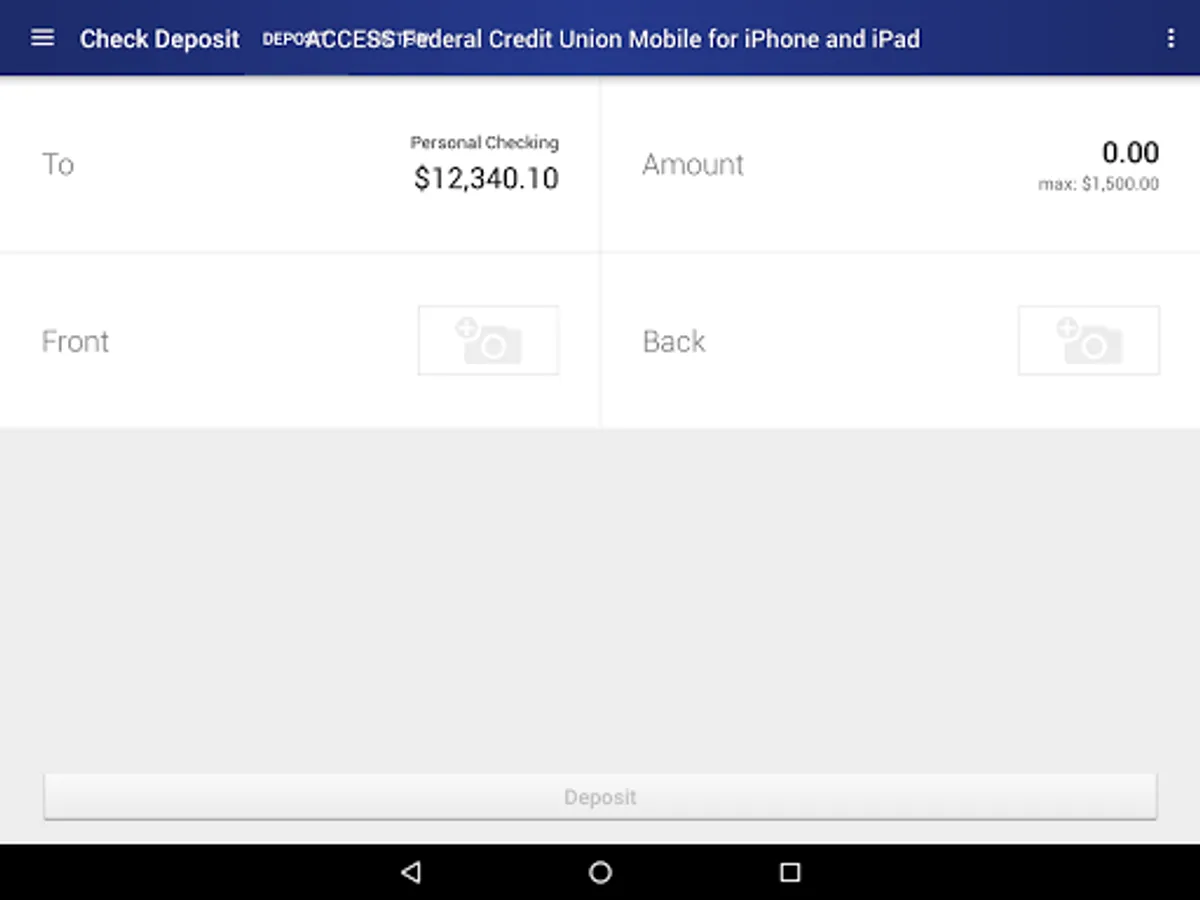Click the Amount label
The width and height of the screenshot is (1200, 900).
[x=693, y=164]
